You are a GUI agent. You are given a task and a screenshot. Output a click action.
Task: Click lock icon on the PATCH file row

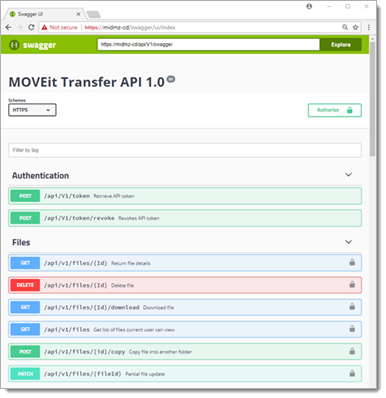point(352,373)
